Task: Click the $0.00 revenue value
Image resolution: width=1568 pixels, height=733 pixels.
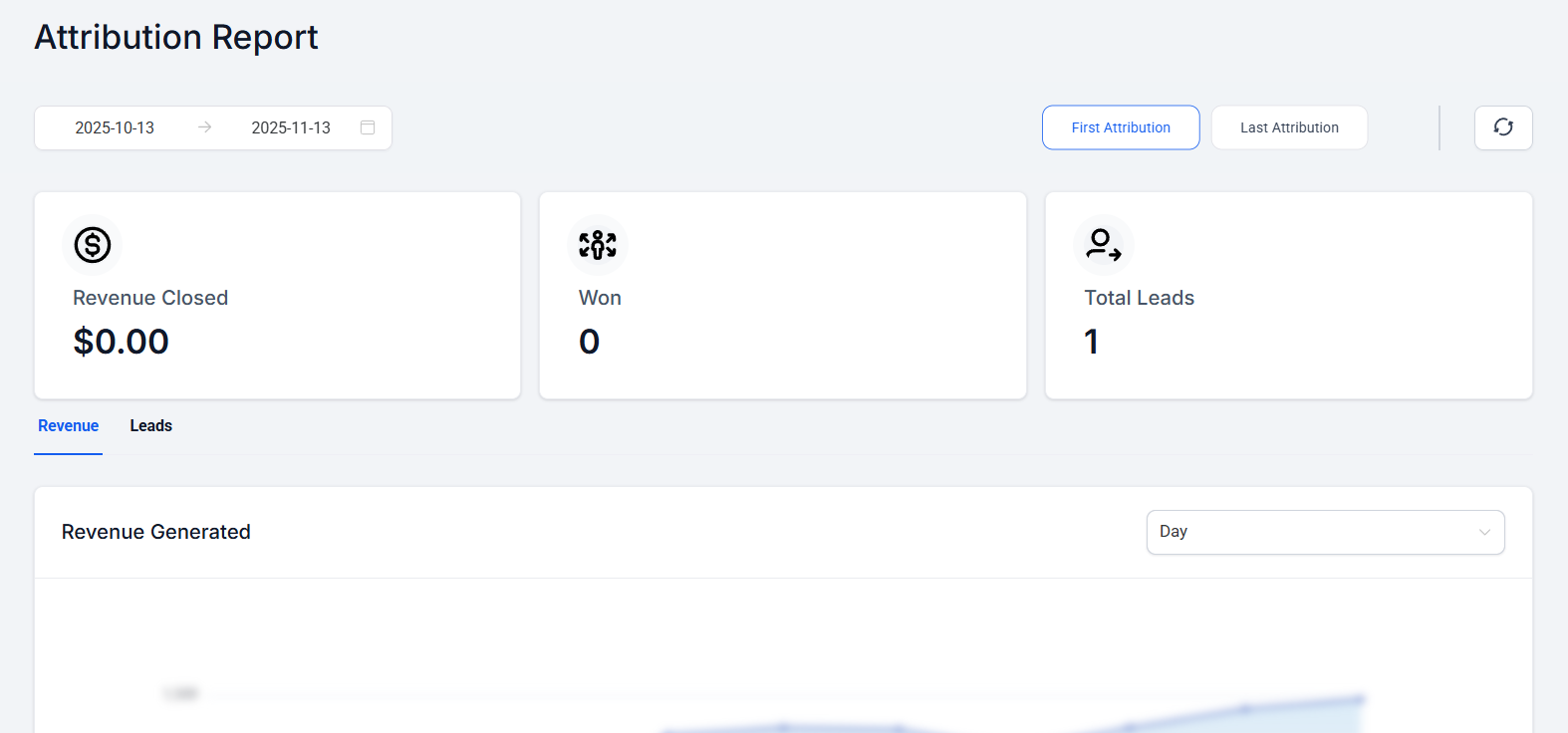Action: pyautogui.click(x=121, y=342)
